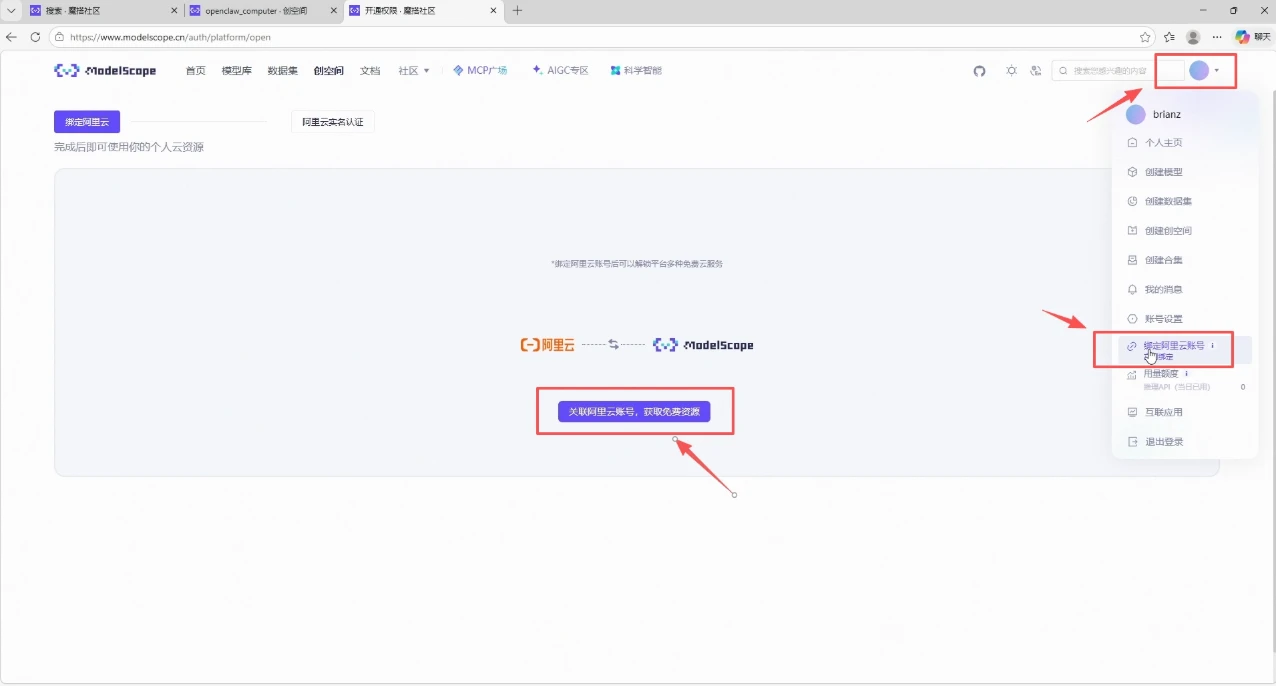Select 账号设置 from the user menu
Viewport: 1276px width, 686px height.
coord(1164,318)
